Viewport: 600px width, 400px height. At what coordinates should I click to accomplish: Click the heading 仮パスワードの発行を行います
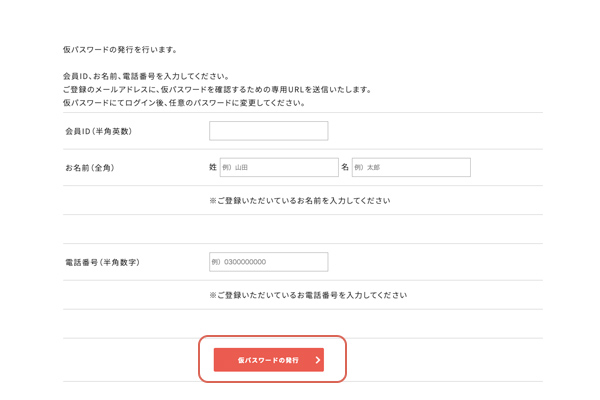coord(119,49)
